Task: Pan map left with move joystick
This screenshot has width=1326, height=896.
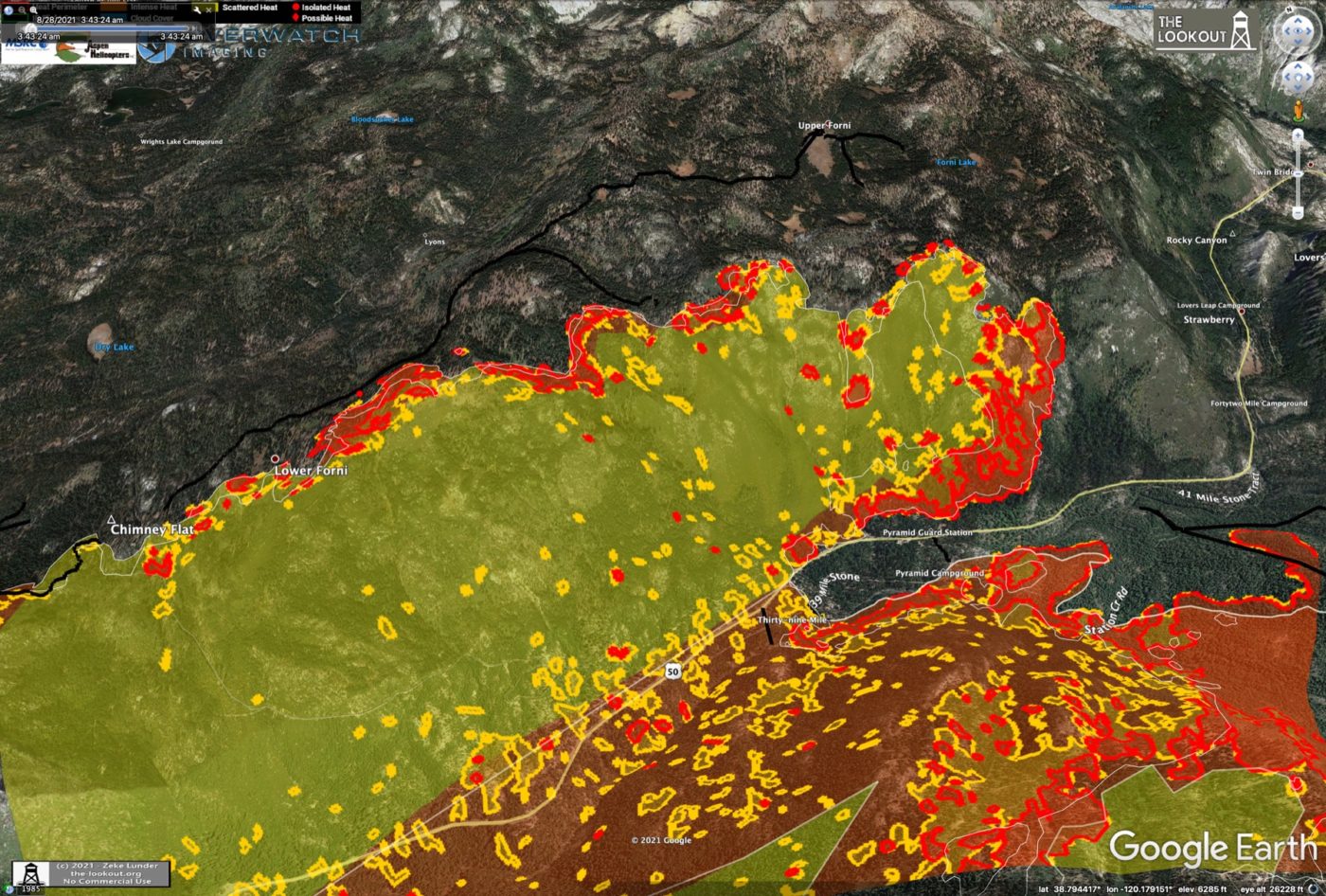Action: [x=1287, y=77]
